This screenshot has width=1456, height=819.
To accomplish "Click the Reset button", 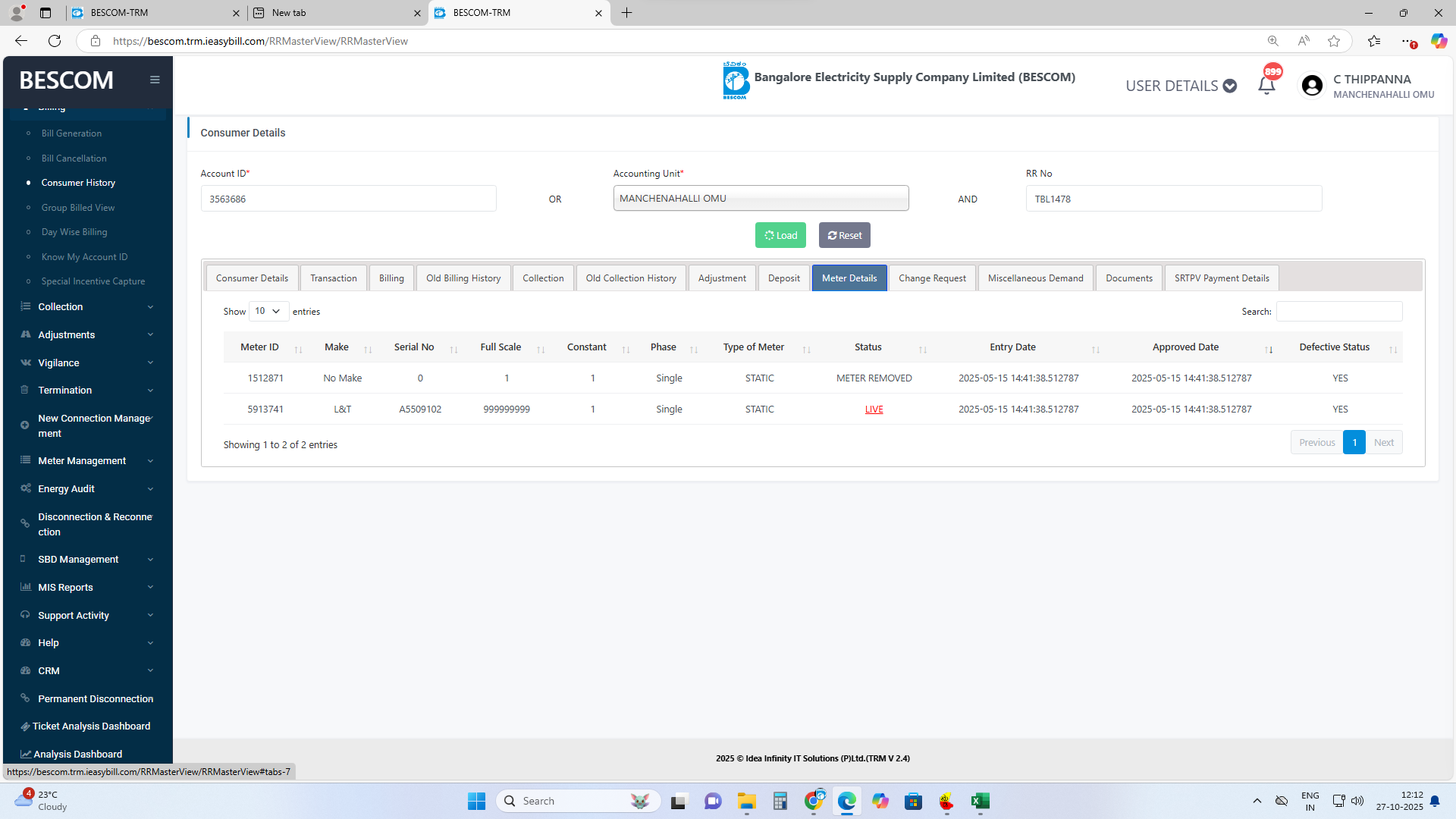I will [x=844, y=235].
